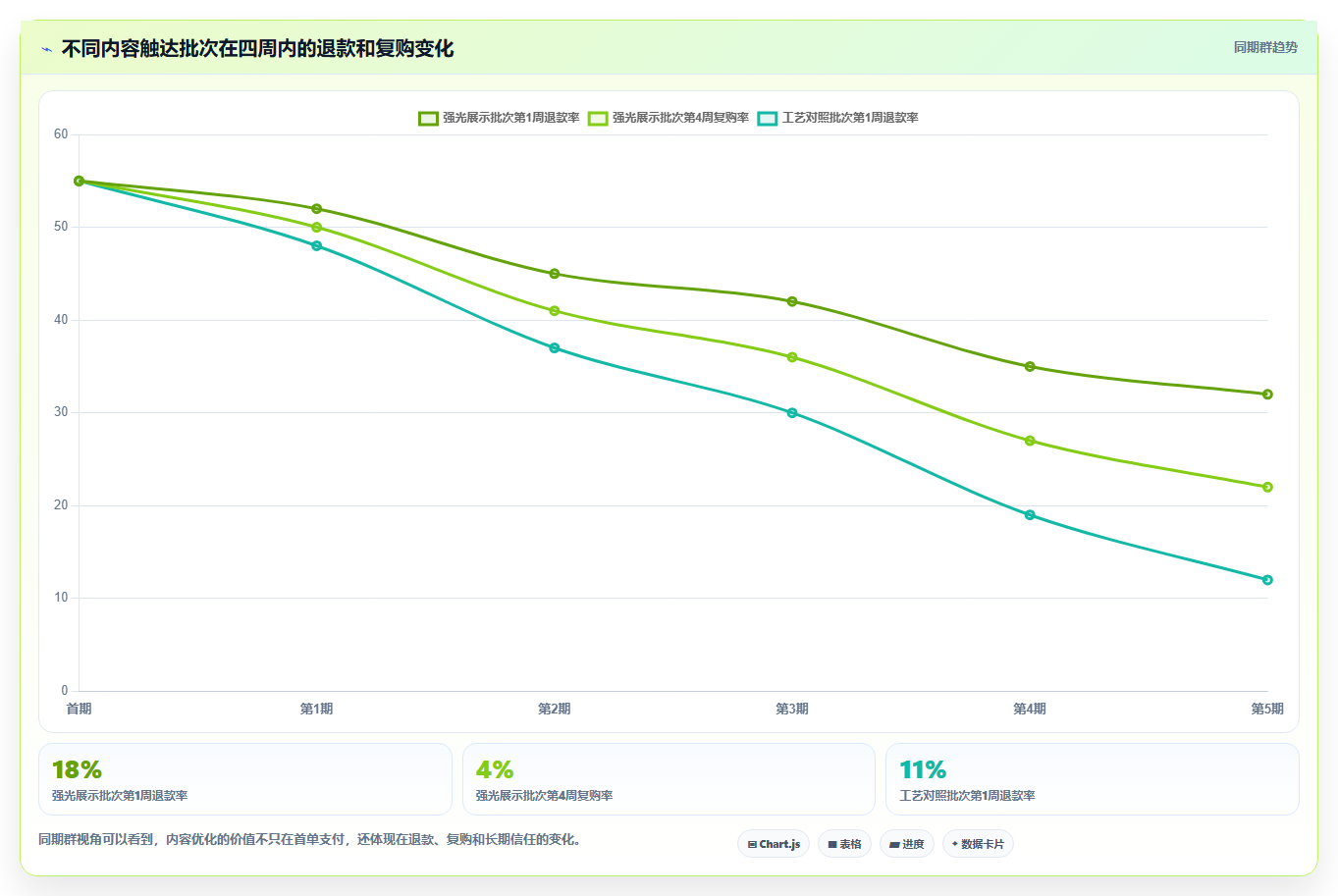Click light green data point at 第2期

555,311
